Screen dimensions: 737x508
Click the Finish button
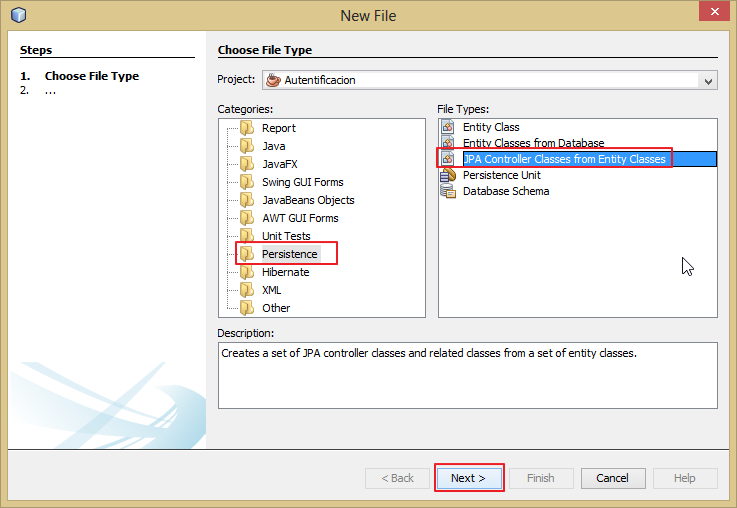click(x=541, y=478)
